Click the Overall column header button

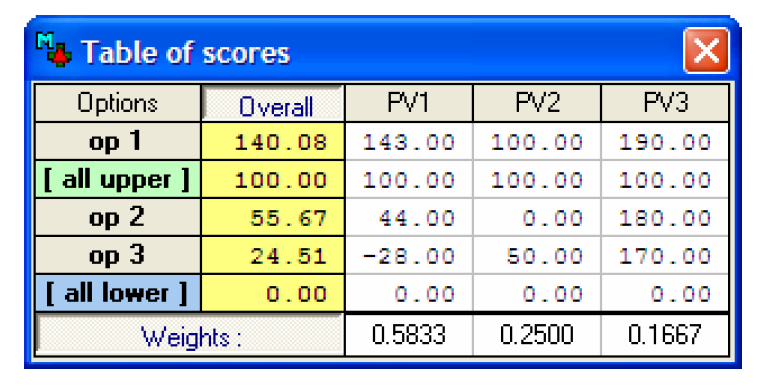tap(273, 103)
